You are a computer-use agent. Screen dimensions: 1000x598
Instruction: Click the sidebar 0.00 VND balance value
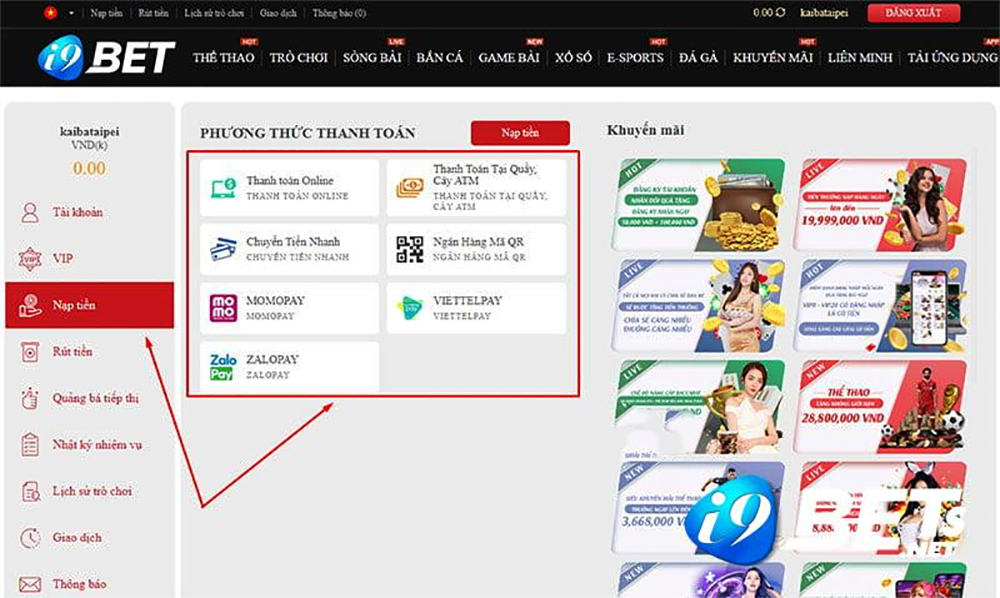coord(89,168)
